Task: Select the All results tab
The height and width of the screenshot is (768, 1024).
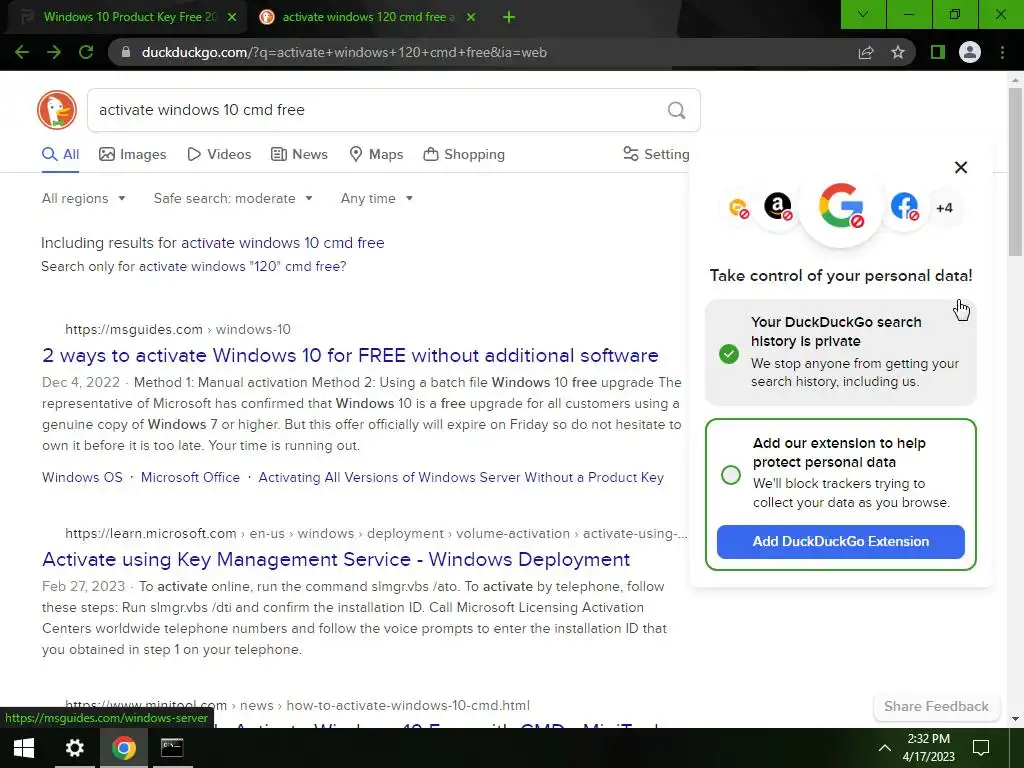Action: click(x=60, y=155)
